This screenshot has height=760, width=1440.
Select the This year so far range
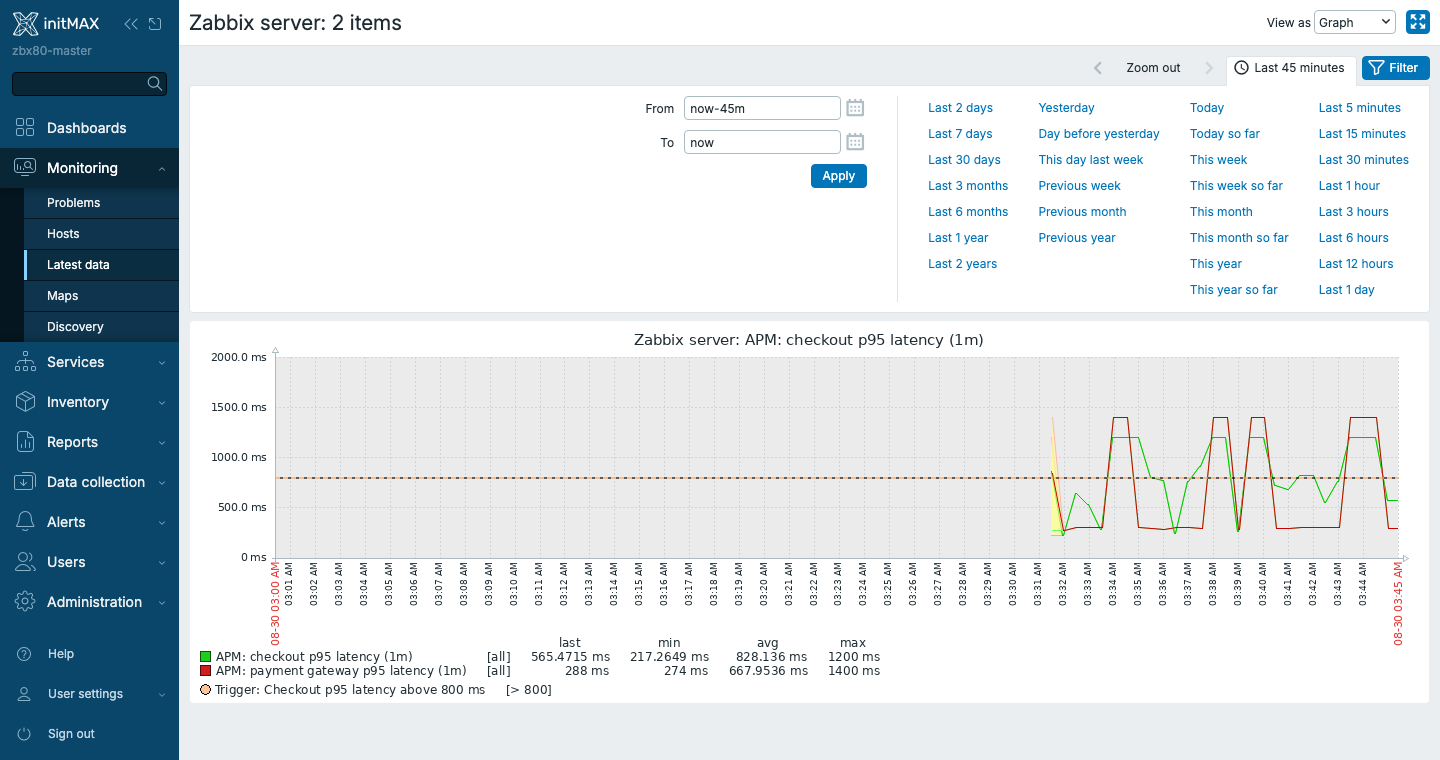click(1234, 290)
